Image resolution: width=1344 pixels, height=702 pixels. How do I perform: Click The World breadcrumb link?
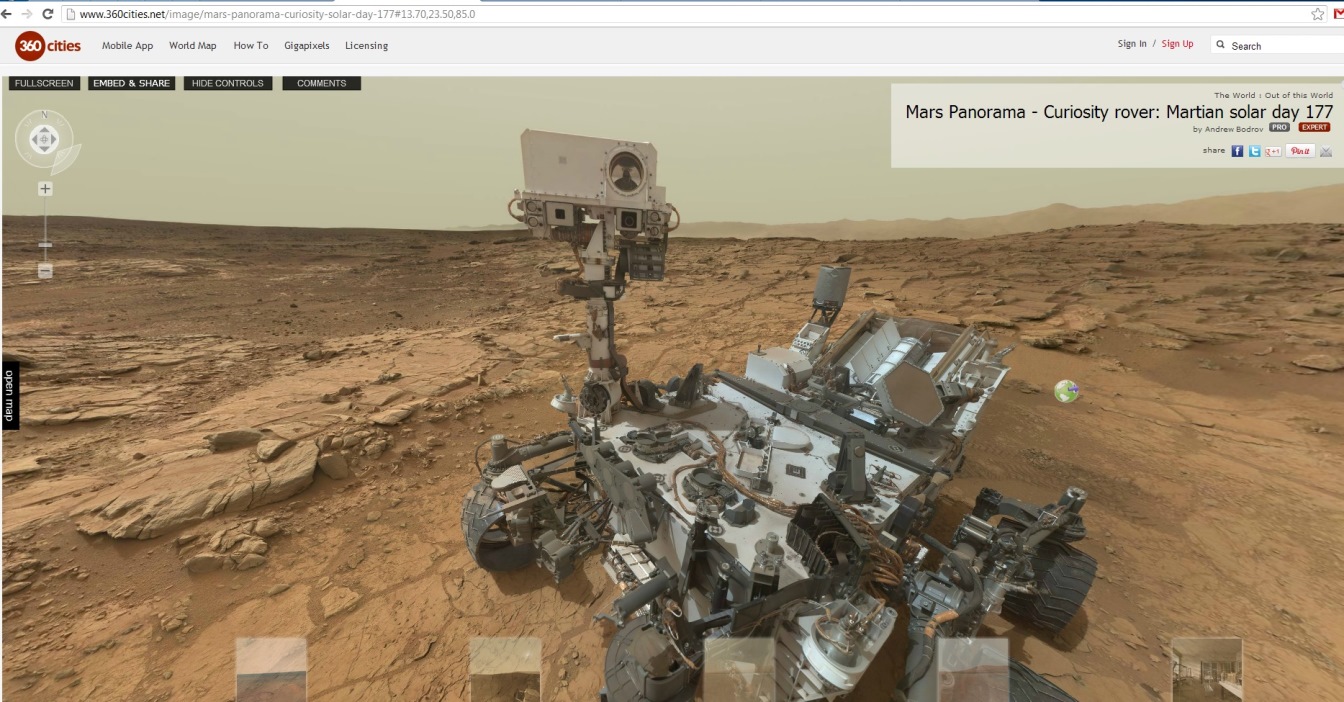click(x=1236, y=96)
